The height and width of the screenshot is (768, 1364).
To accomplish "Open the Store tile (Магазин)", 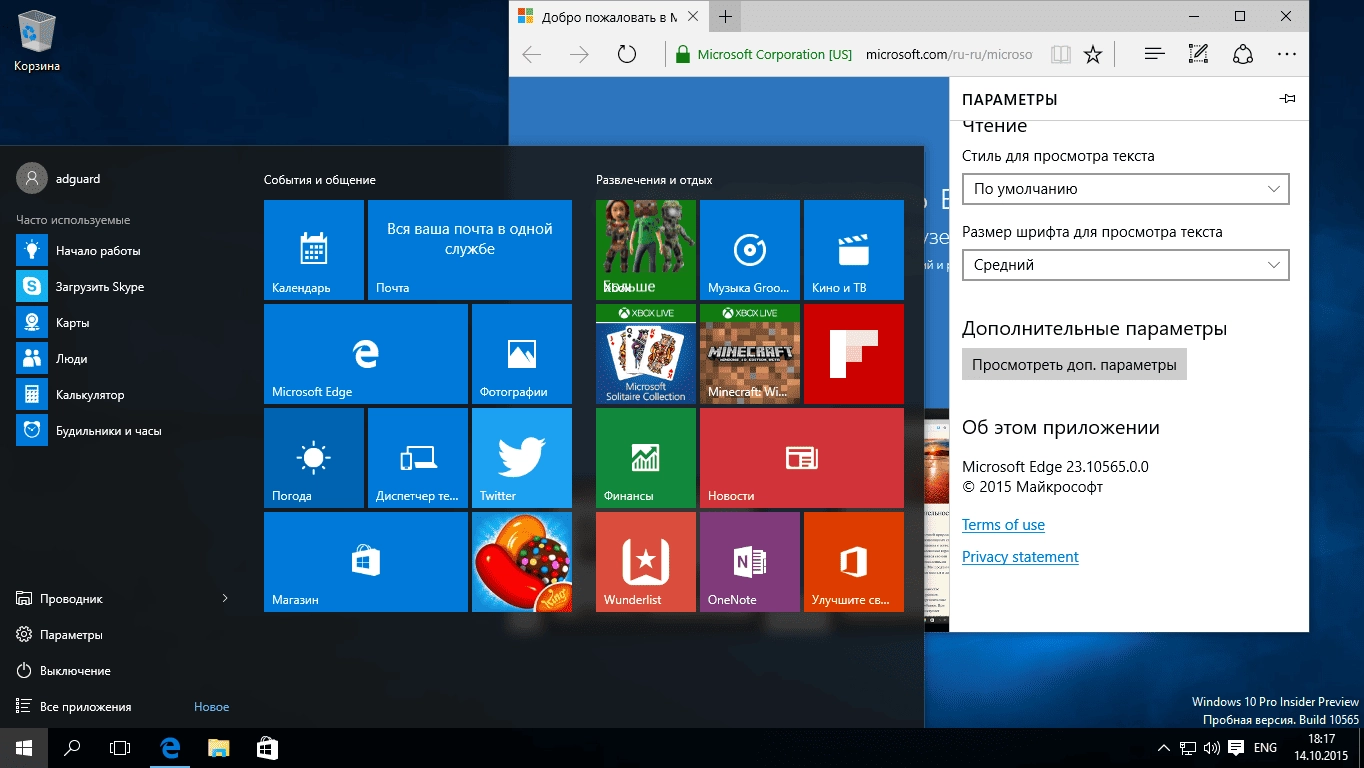I will [x=366, y=562].
